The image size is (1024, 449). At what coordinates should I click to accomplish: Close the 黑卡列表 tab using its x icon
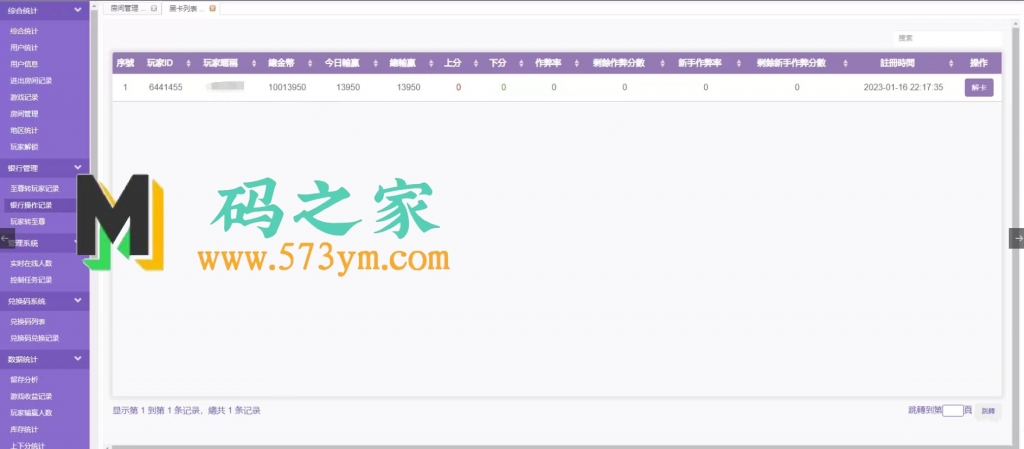(212, 8)
